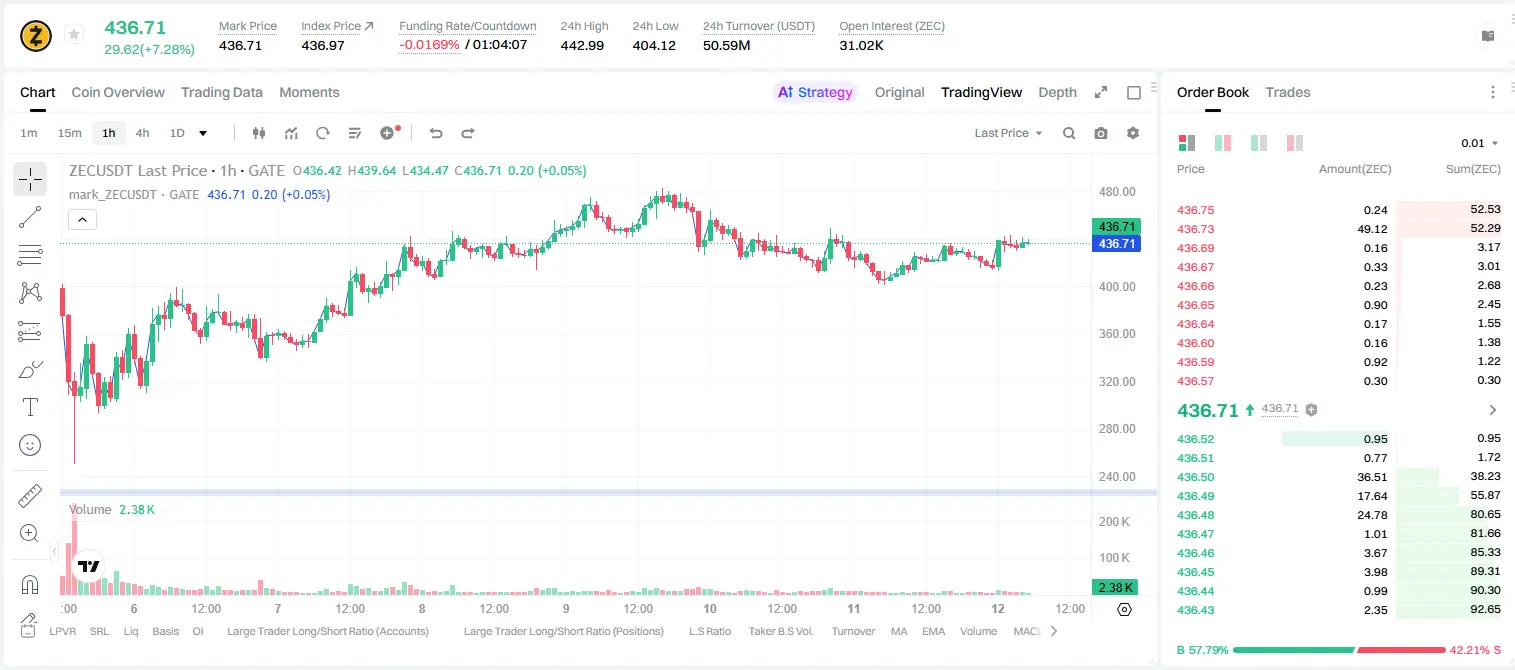Screen dimensions: 1515x670
Task: Click bid price 436.50 row
Action: (x=1339, y=477)
